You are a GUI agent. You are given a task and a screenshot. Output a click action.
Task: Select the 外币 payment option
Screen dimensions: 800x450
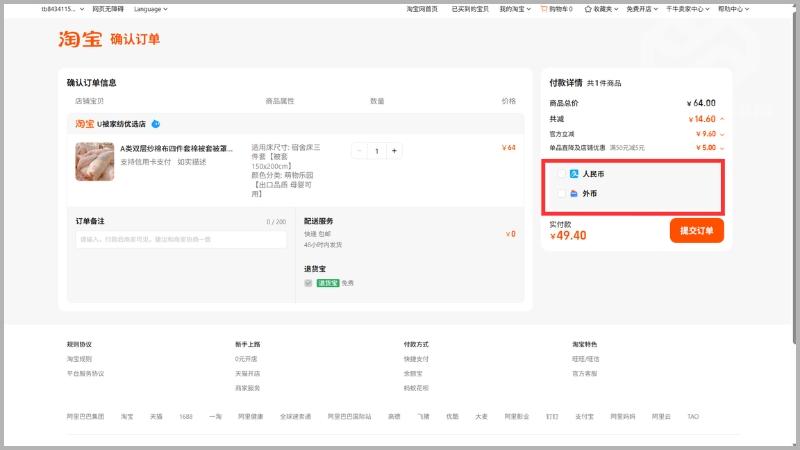(560, 193)
